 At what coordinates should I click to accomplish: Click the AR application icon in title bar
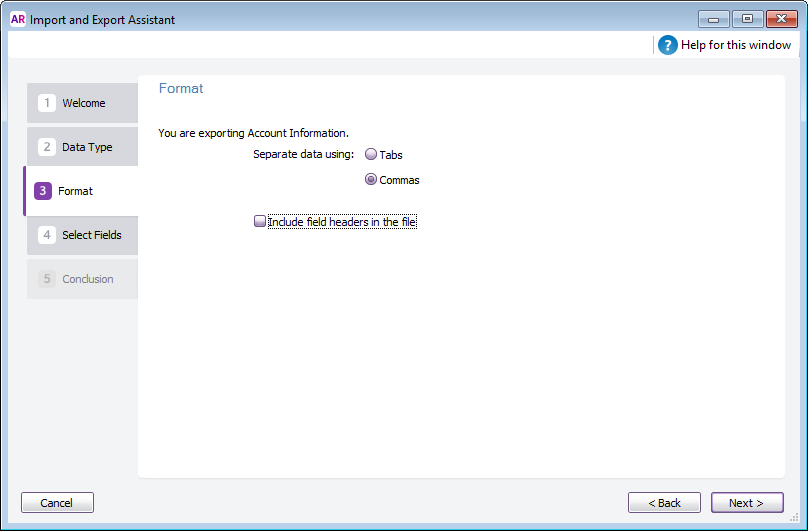point(17,17)
